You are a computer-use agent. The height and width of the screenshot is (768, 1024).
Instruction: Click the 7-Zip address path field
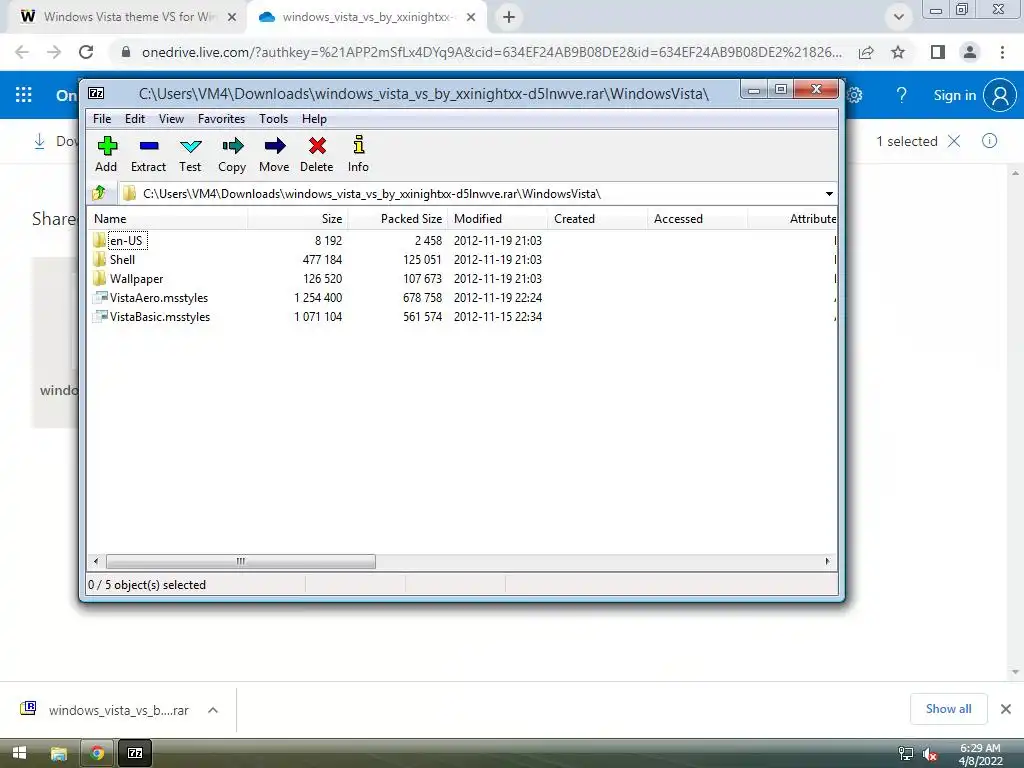pyautogui.click(x=470, y=194)
